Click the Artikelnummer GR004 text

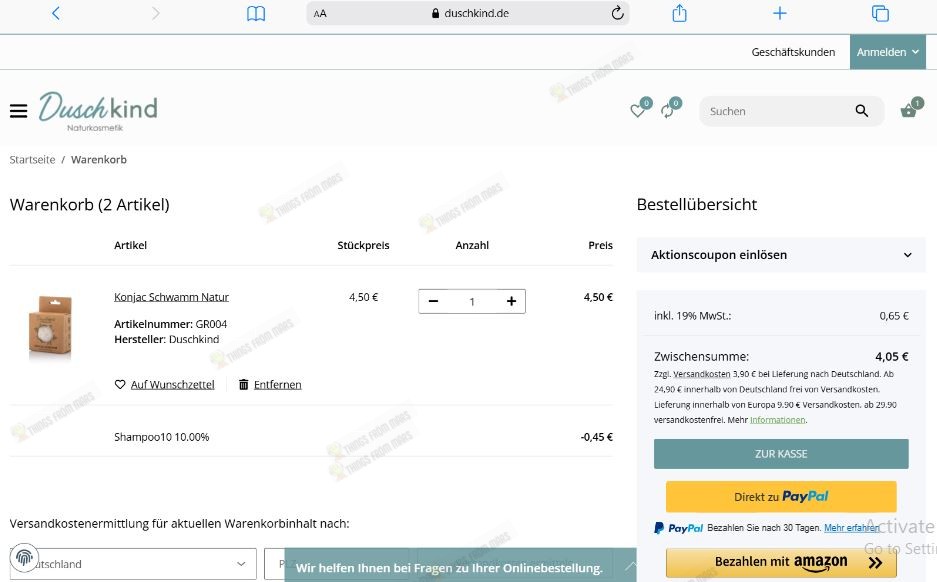point(170,324)
